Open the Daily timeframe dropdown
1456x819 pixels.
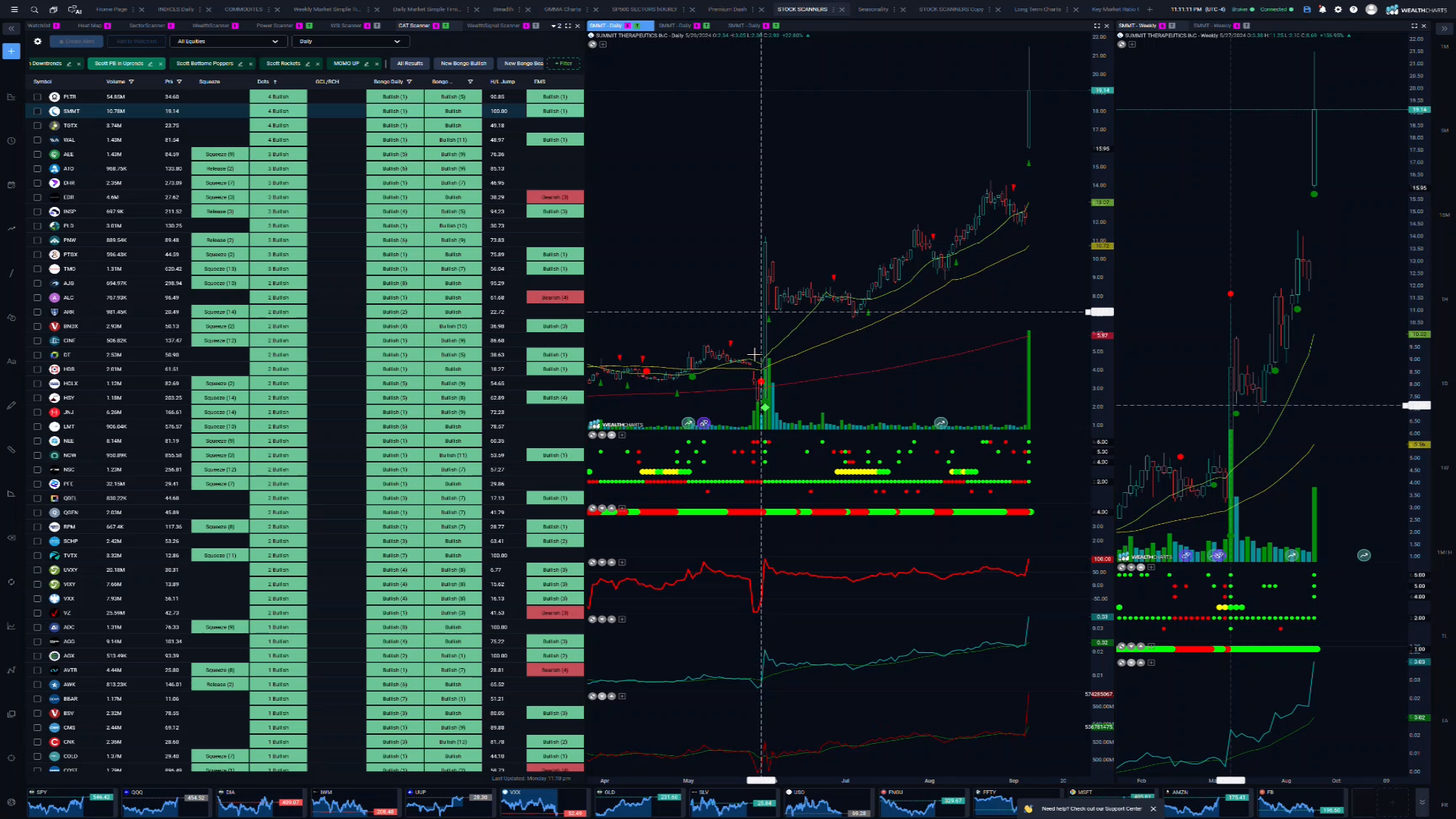[x=350, y=42]
